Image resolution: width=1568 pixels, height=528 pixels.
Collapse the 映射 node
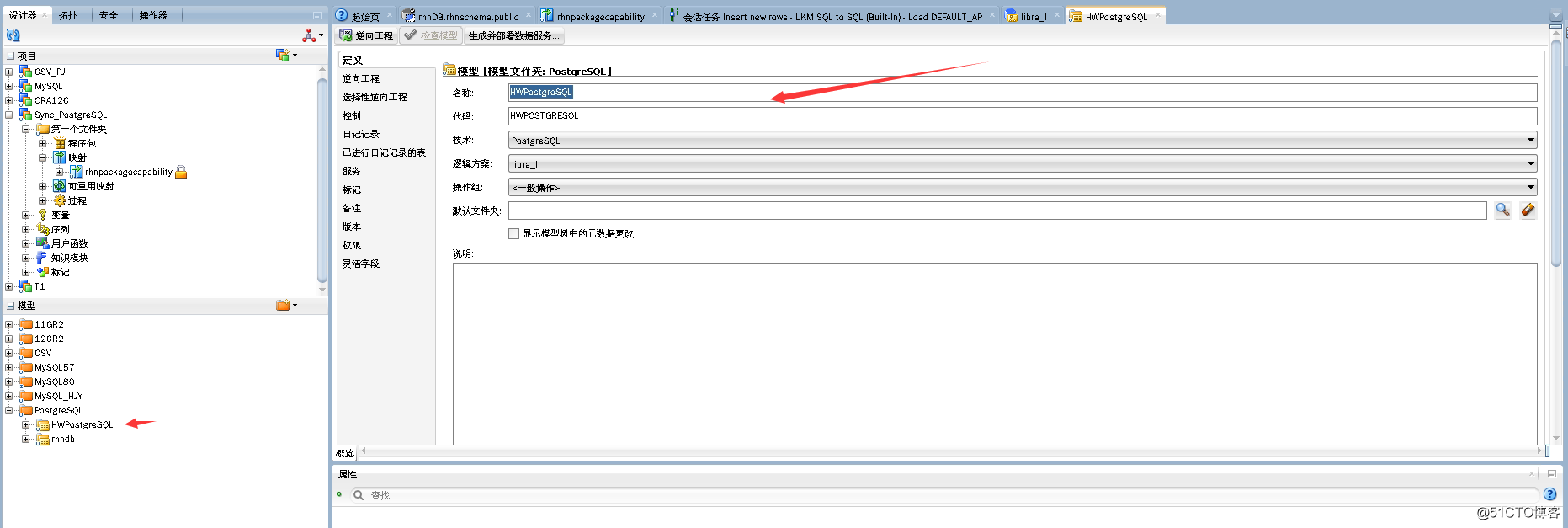pos(43,157)
